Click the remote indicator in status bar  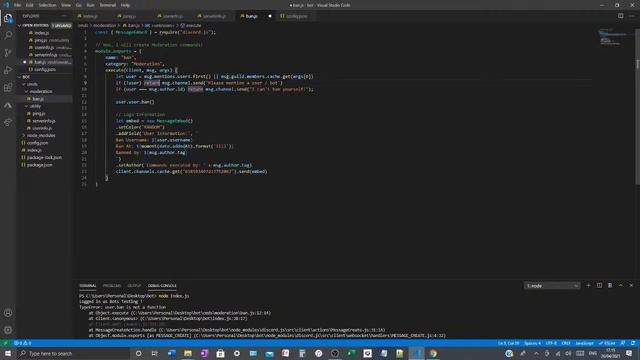point(5,343)
